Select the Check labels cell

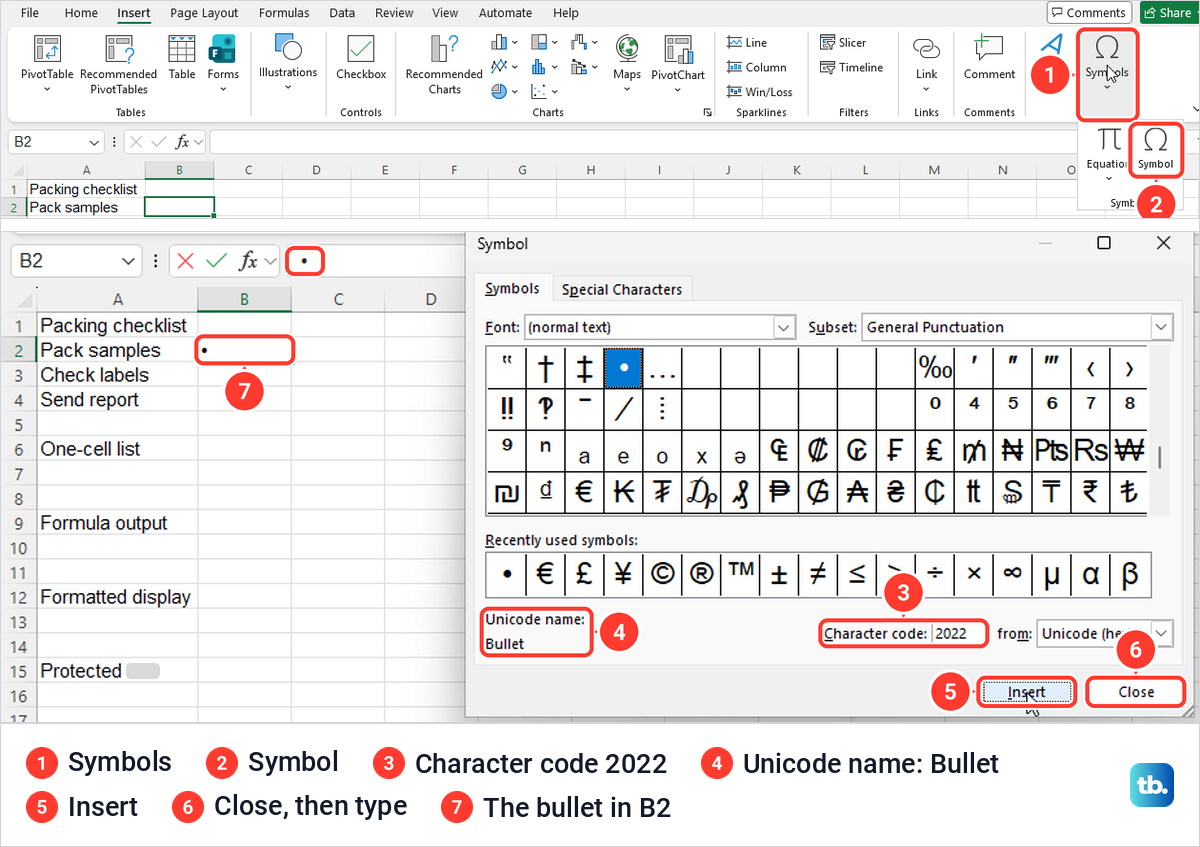(118, 375)
